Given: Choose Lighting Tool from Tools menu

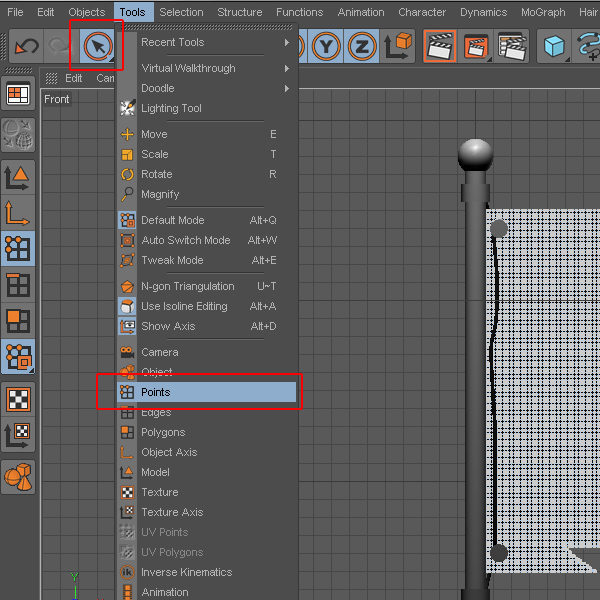Looking at the screenshot, I should 207,108.
